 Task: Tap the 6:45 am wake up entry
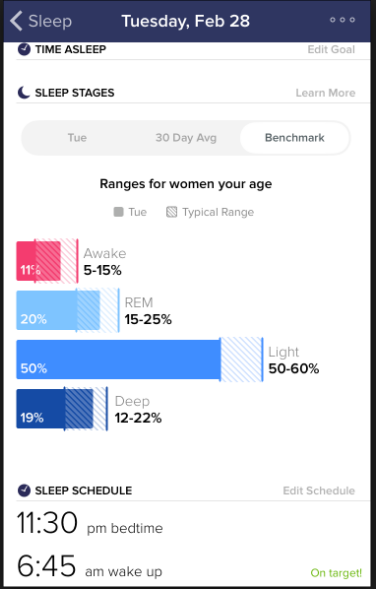pyautogui.click(x=89, y=566)
